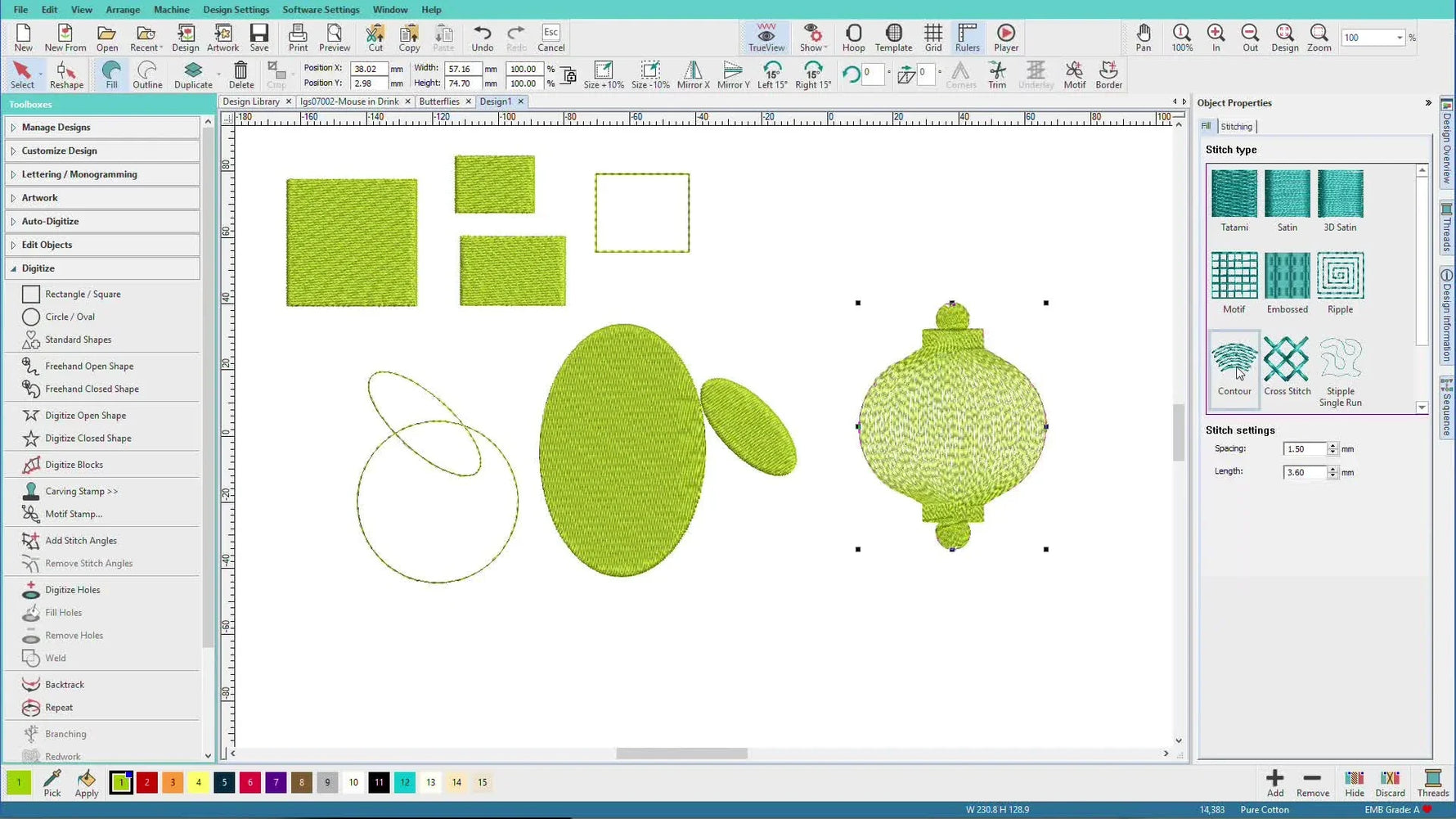Open the zoom percentage dropdown

point(1399,38)
